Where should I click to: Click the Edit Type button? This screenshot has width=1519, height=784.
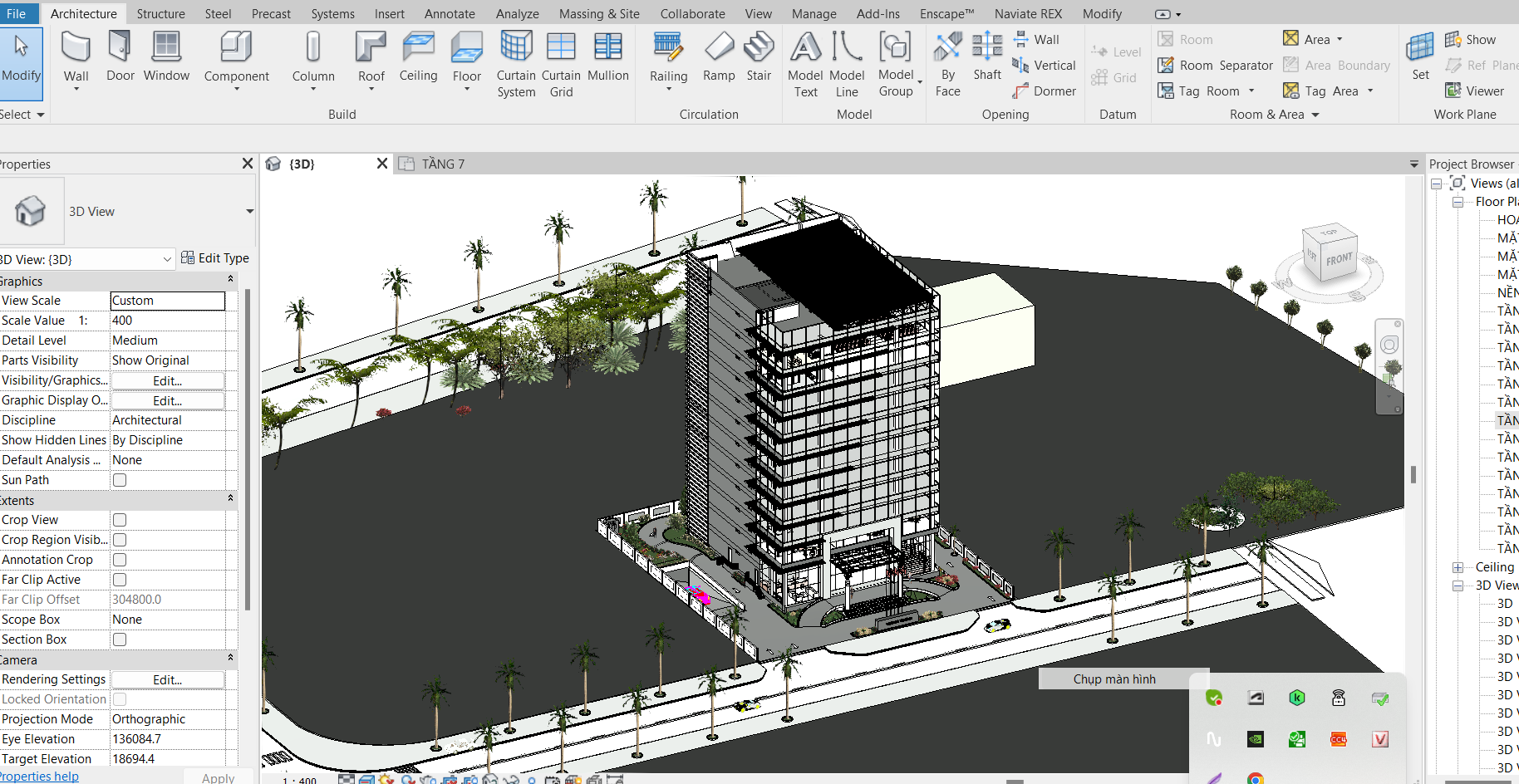click(215, 257)
